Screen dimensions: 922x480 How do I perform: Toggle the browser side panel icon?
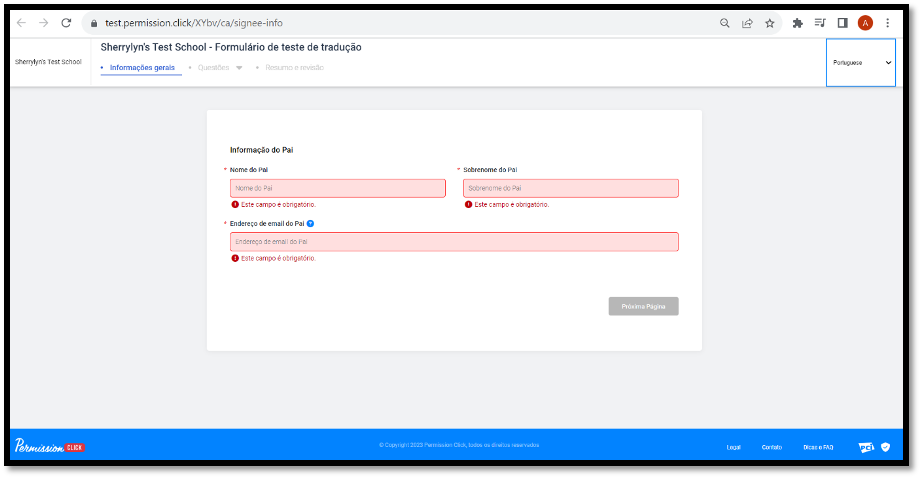coord(842,23)
